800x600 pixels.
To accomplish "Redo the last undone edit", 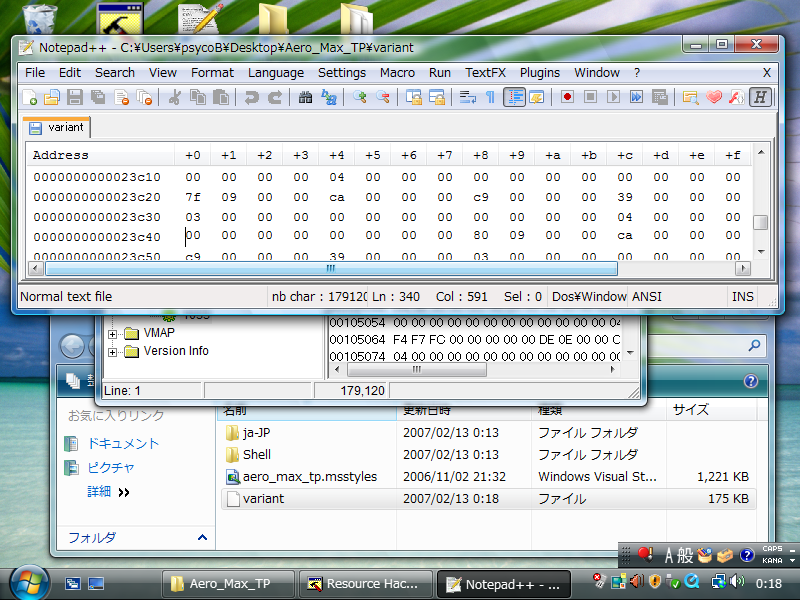I will click(x=274, y=97).
